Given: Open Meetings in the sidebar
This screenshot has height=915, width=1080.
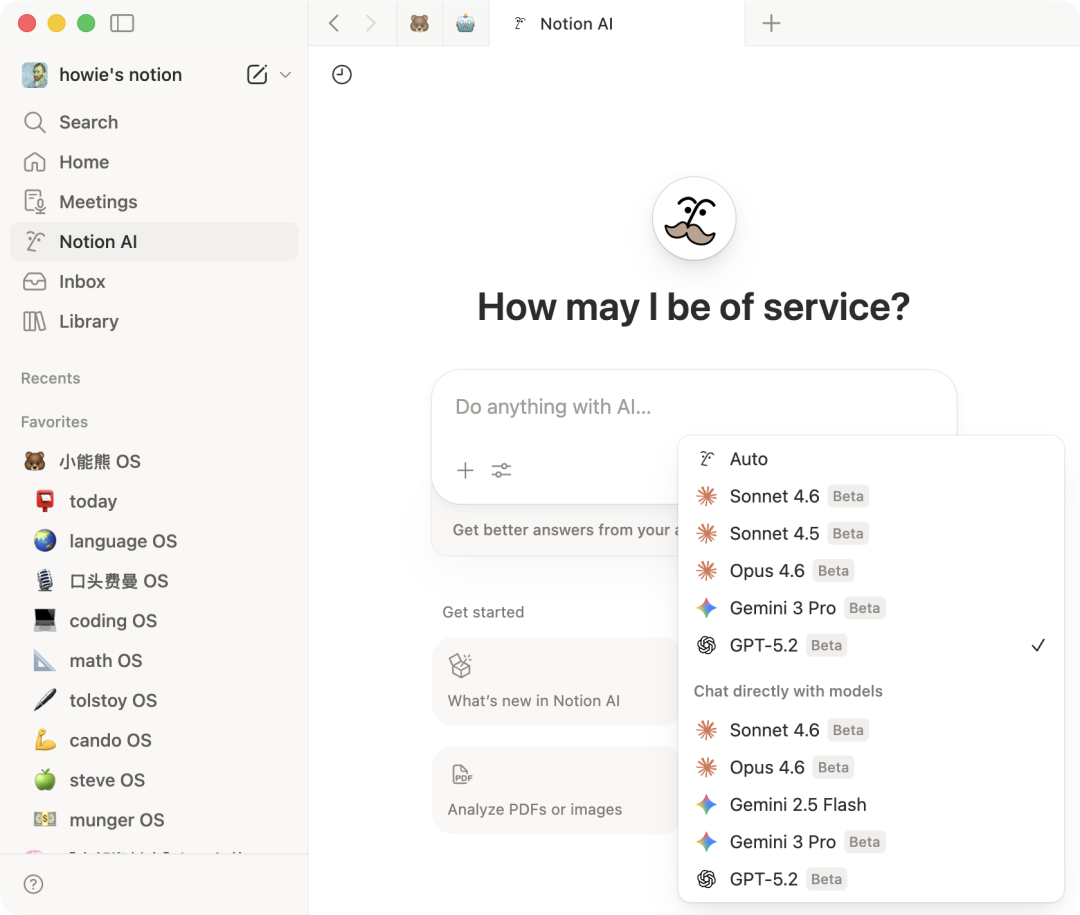Looking at the screenshot, I should pos(154,202).
